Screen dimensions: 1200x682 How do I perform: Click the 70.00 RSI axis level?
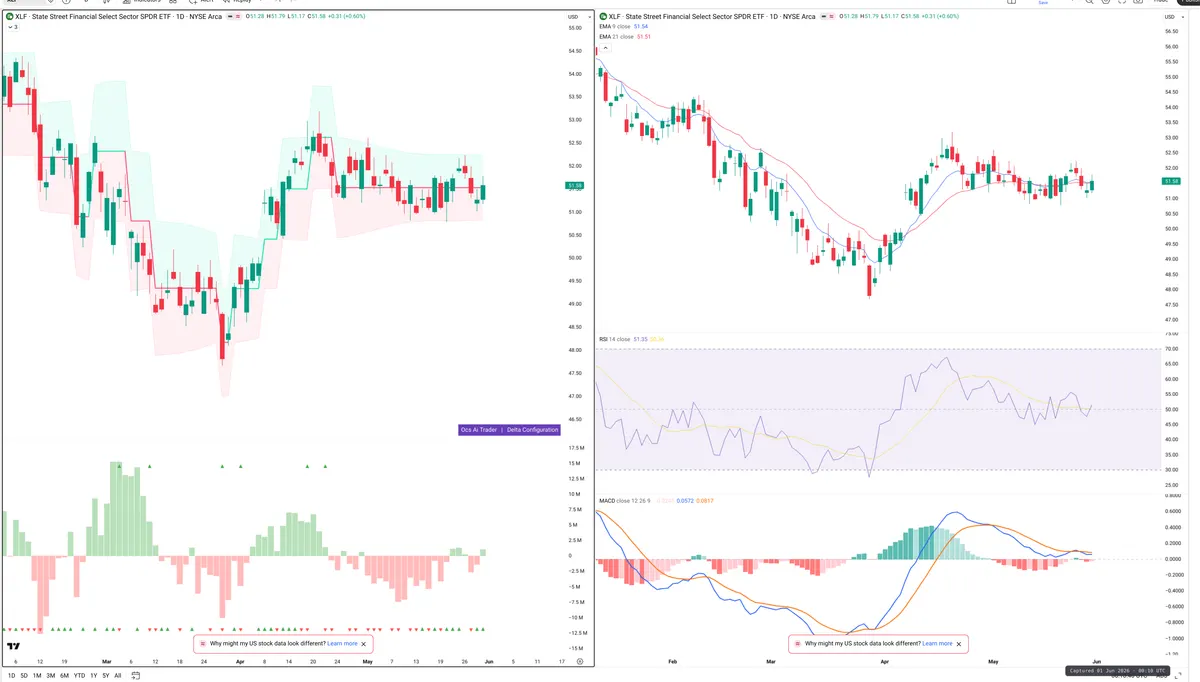[x=1173, y=349]
